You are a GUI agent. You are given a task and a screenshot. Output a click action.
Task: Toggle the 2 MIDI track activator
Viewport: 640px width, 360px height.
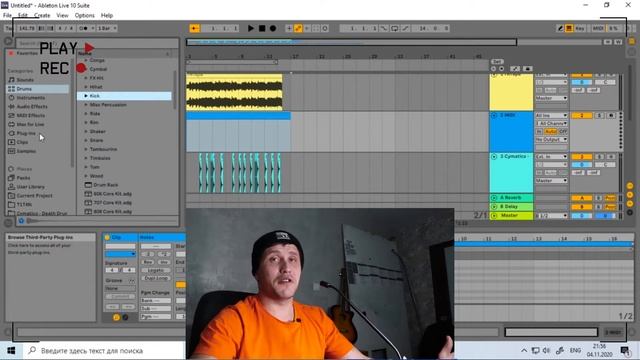coord(582,116)
